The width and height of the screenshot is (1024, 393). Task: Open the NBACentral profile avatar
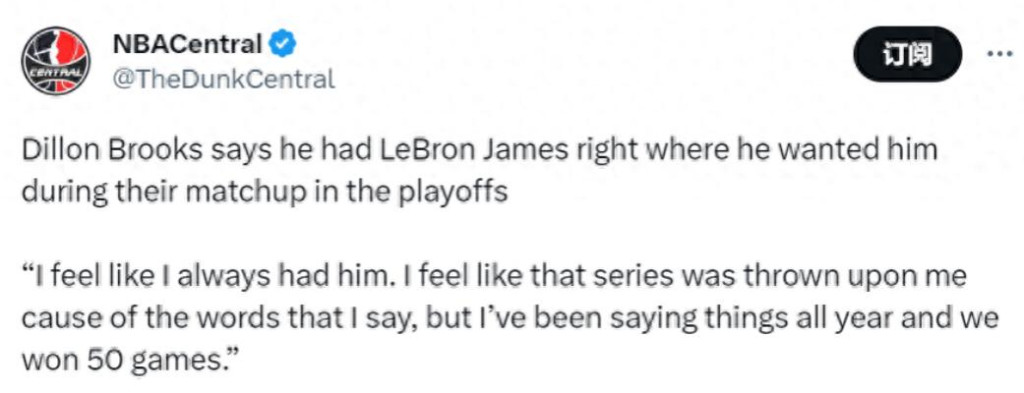[x=56, y=61]
